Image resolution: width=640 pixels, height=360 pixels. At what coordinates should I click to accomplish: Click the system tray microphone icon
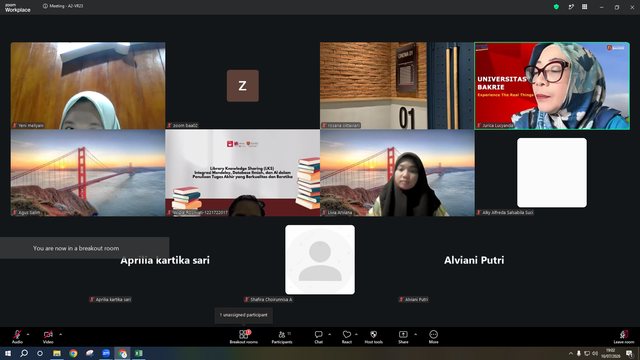[x=579, y=353]
